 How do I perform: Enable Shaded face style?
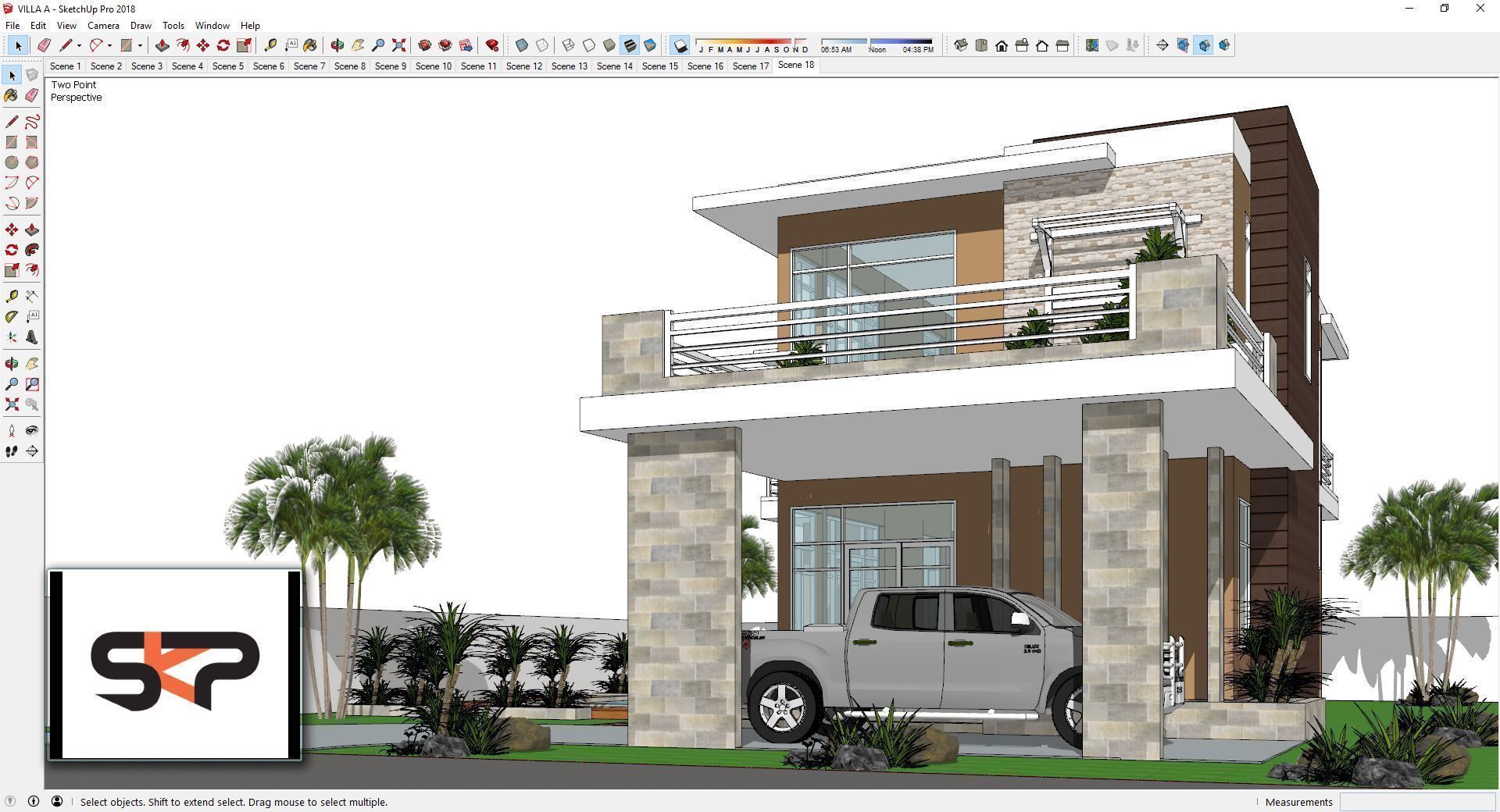point(609,45)
